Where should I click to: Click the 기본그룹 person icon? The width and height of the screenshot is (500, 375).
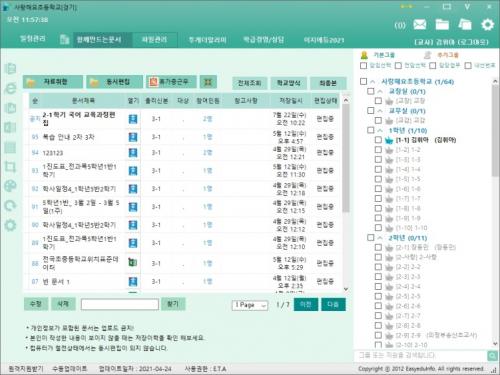click(364, 55)
